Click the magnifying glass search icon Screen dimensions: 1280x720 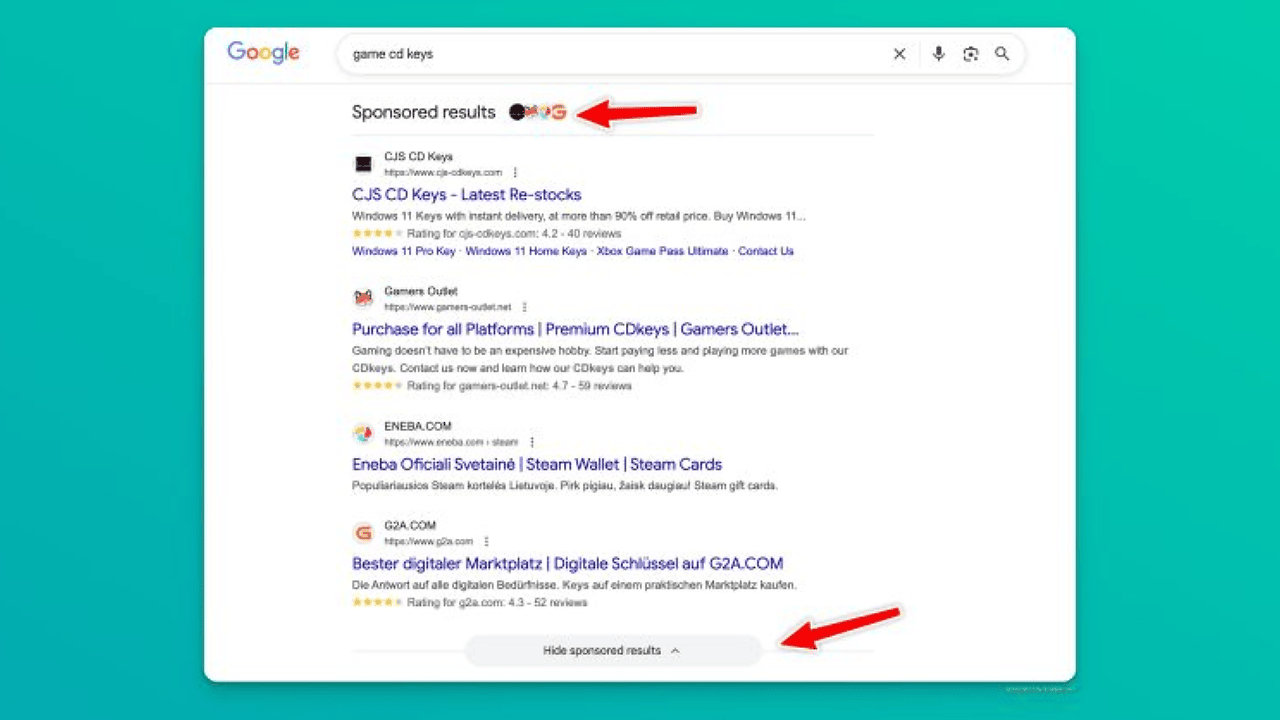pos(1002,54)
